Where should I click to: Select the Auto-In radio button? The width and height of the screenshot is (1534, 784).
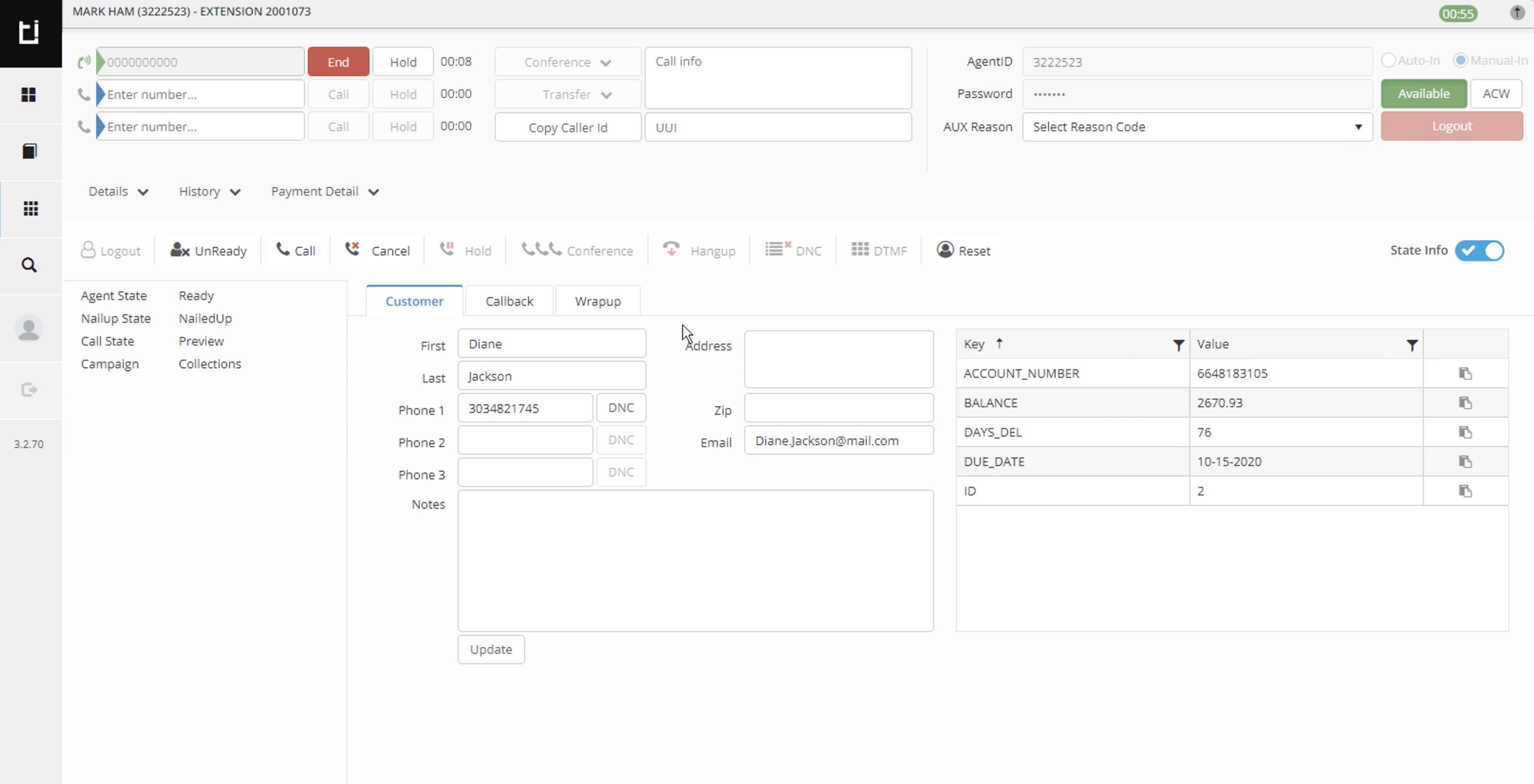coord(1388,60)
